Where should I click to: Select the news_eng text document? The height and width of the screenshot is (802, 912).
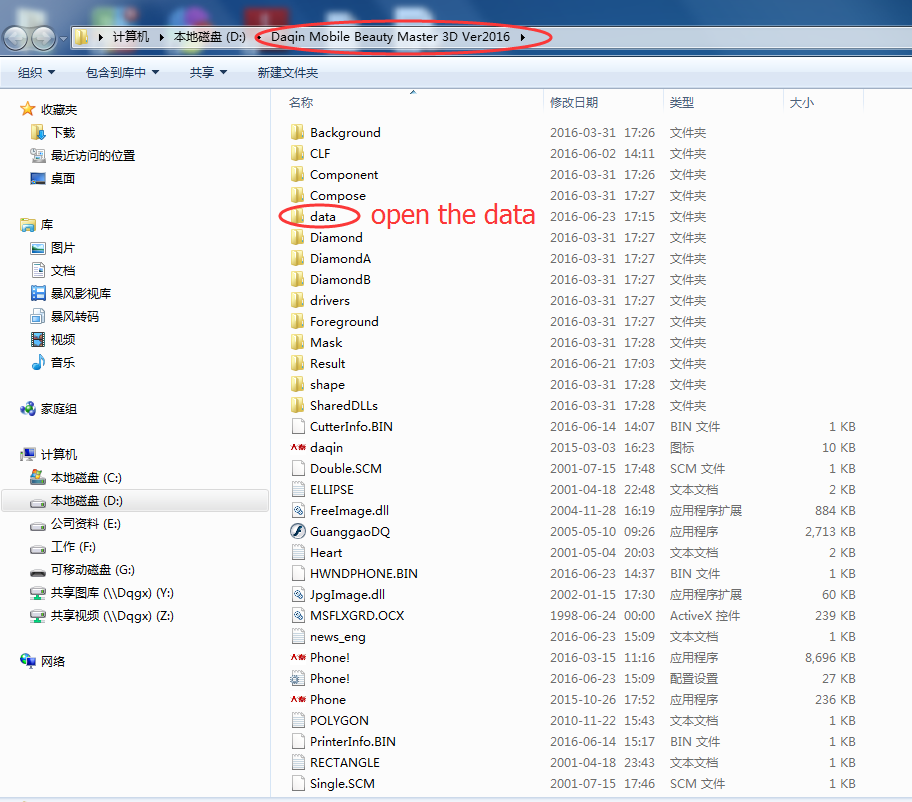coord(337,636)
